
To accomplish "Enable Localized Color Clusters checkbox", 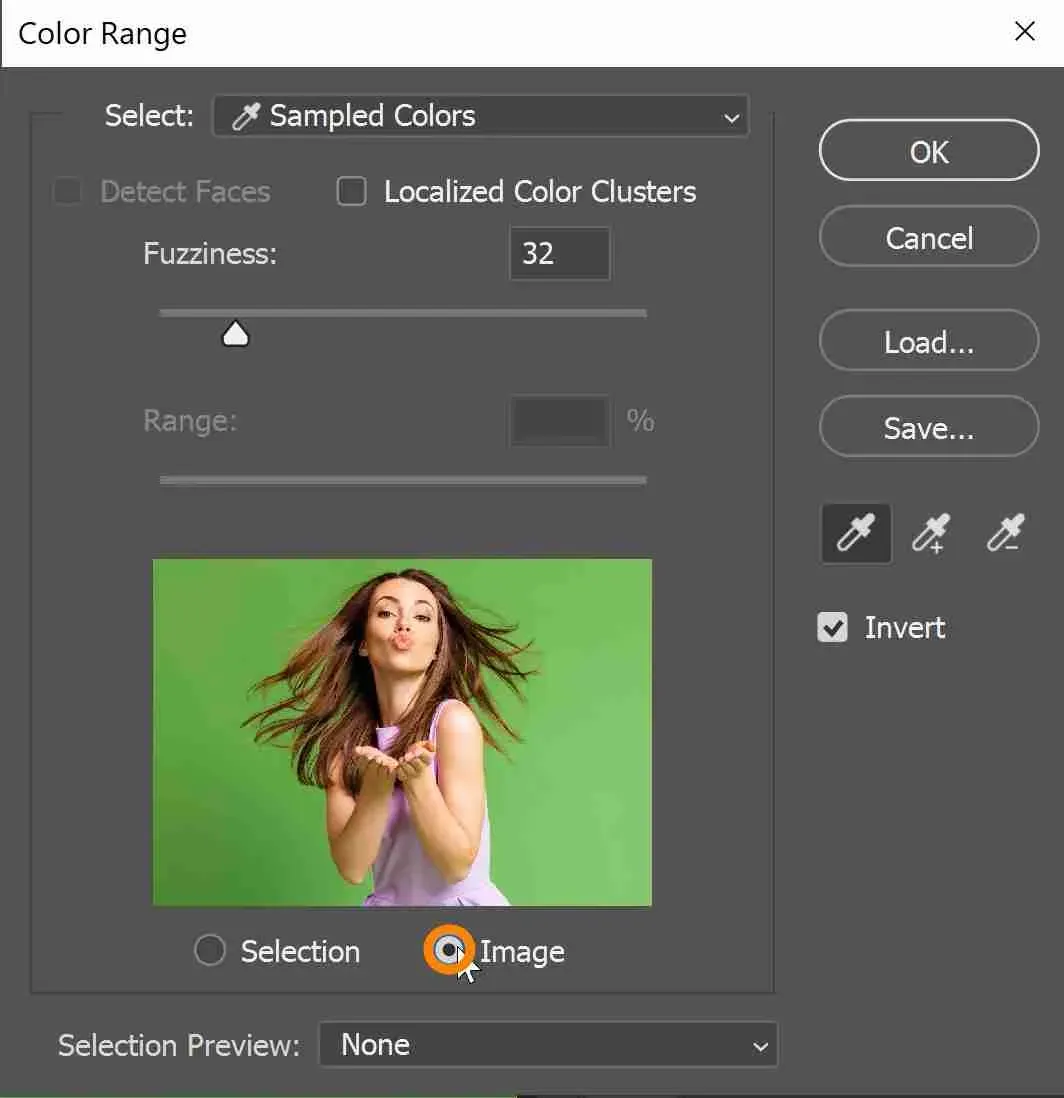I will click(x=351, y=191).
